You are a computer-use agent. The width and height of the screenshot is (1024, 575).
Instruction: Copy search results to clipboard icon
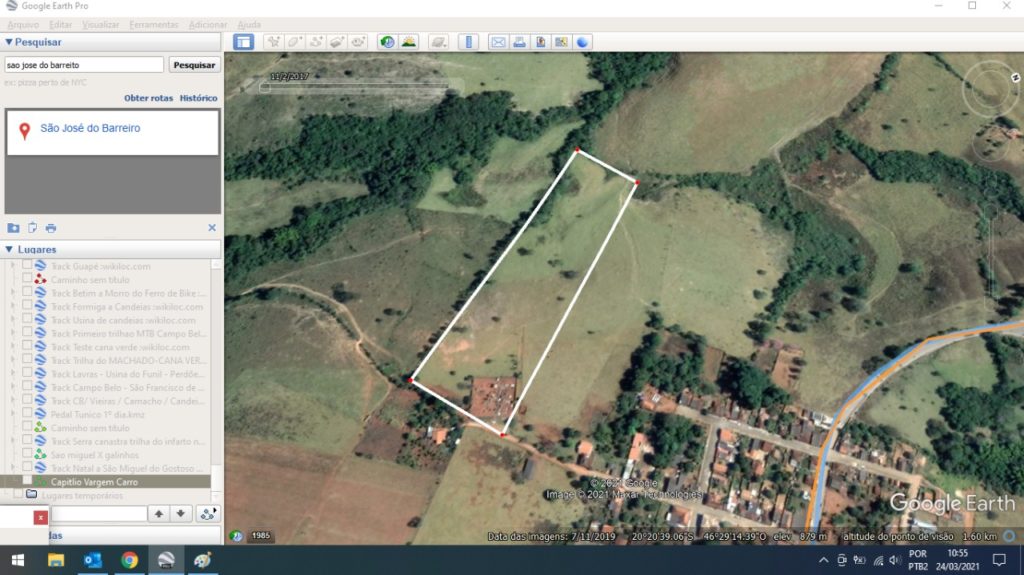click(x=32, y=228)
